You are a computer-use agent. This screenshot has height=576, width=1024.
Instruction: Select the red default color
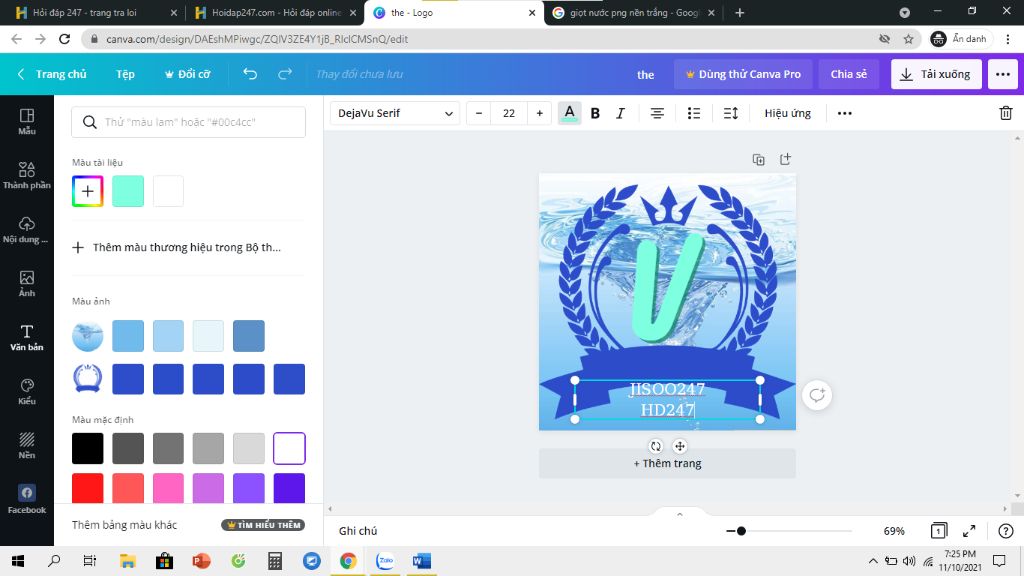(x=88, y=488)
